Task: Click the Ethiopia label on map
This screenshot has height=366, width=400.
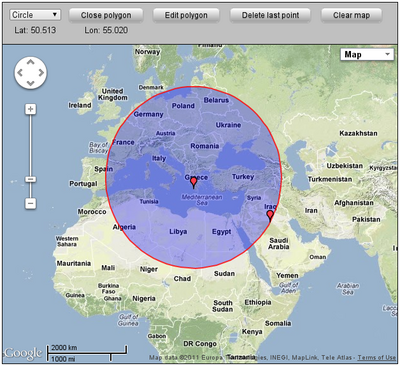Action: coord(258,302)
